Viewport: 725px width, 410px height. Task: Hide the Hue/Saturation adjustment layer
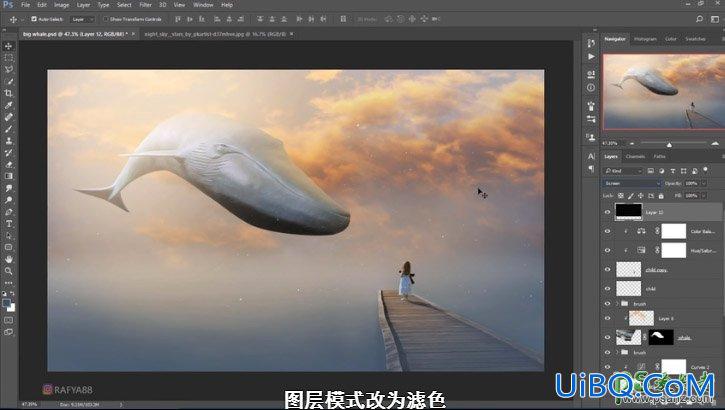(608, 250)
